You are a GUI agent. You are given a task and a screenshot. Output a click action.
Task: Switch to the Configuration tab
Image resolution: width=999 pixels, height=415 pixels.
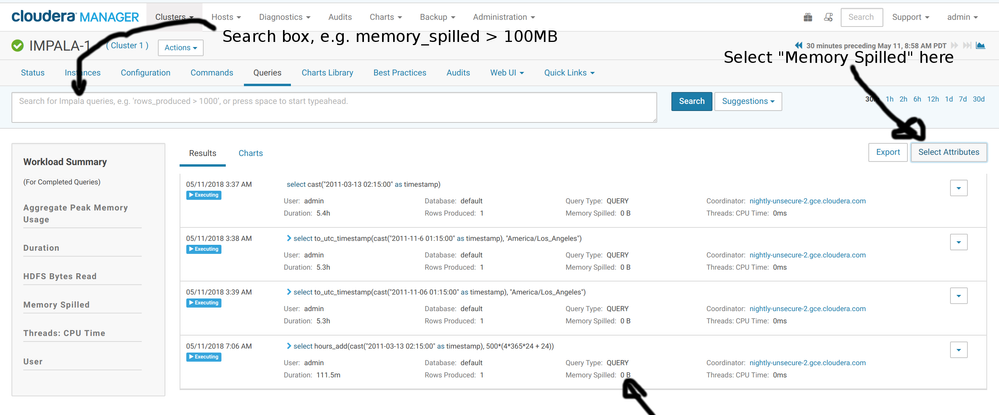pos(145,73)
